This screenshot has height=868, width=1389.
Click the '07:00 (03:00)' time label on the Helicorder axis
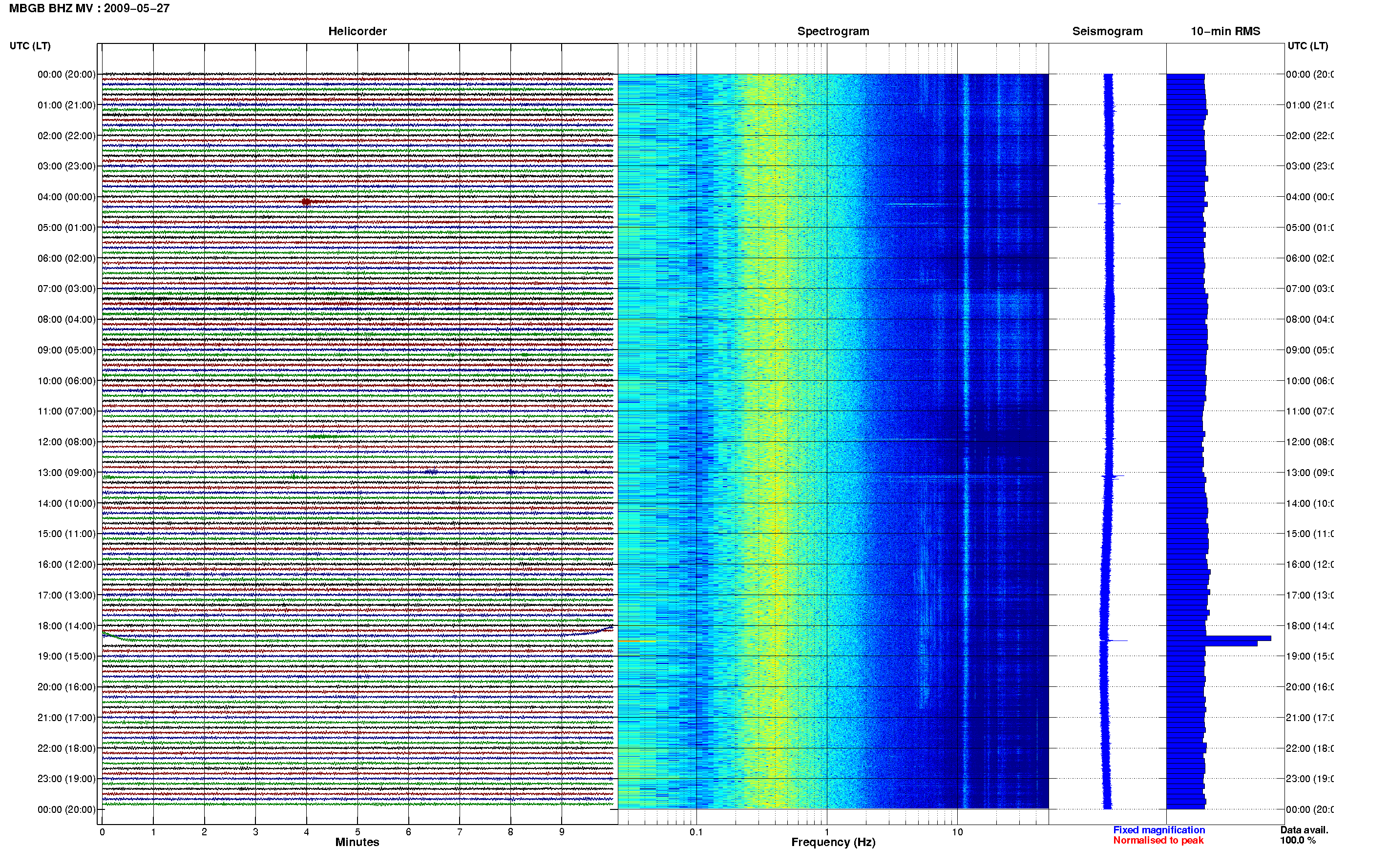pos(66,289)
